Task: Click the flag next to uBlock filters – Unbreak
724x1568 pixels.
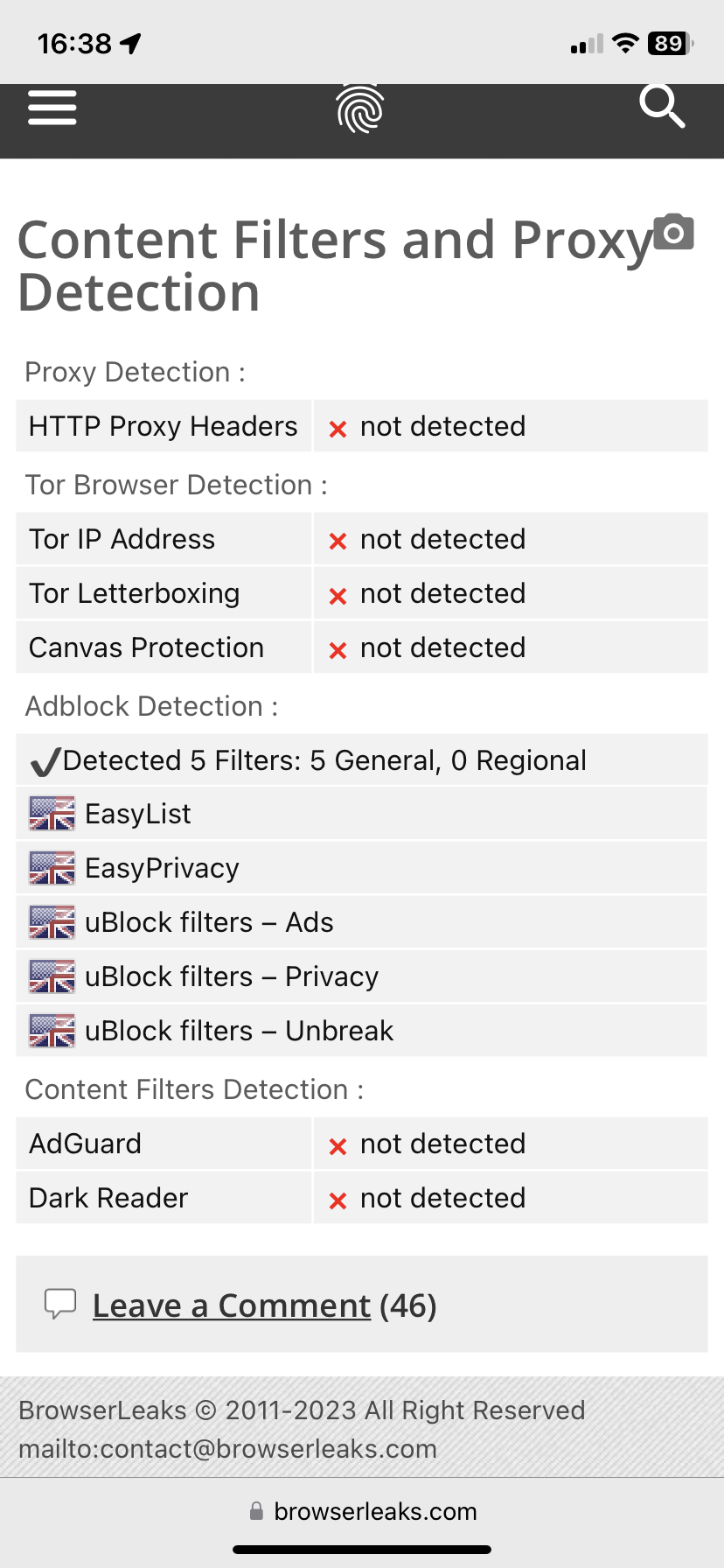Action: coord(51,1030)
